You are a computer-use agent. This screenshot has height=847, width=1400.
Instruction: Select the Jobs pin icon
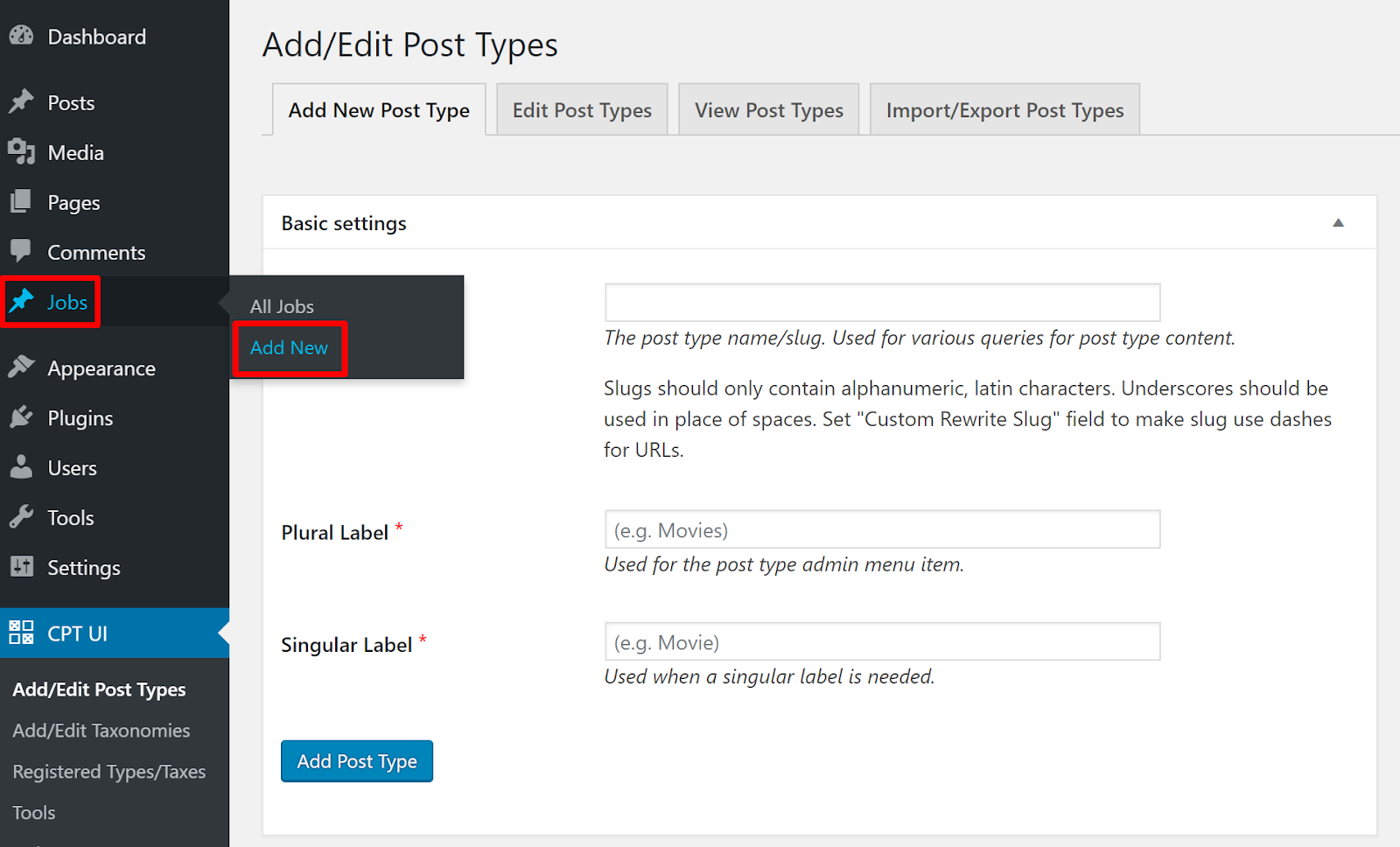point(22,302)
